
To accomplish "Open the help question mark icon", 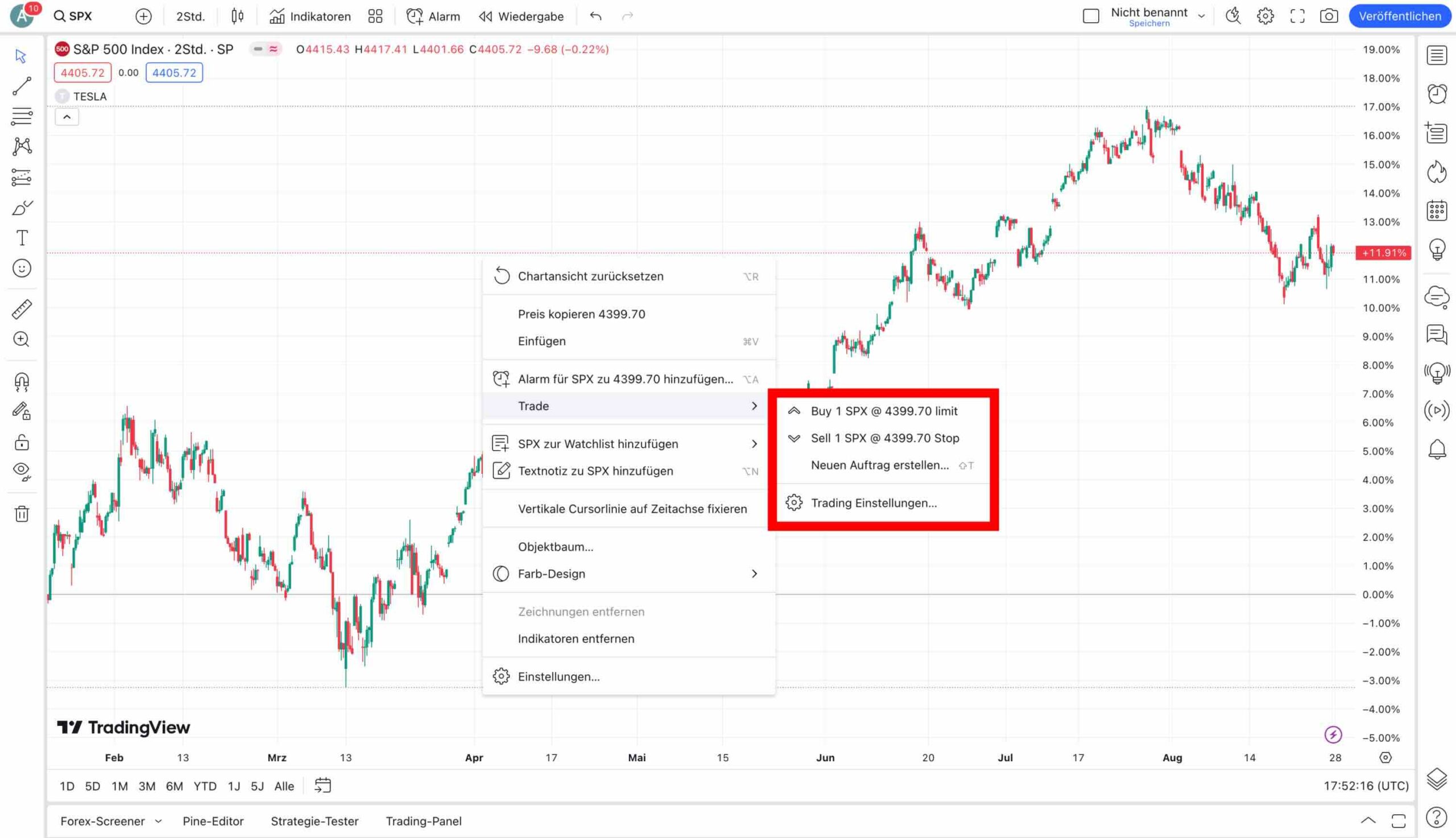I will (x=1437, y=817).
